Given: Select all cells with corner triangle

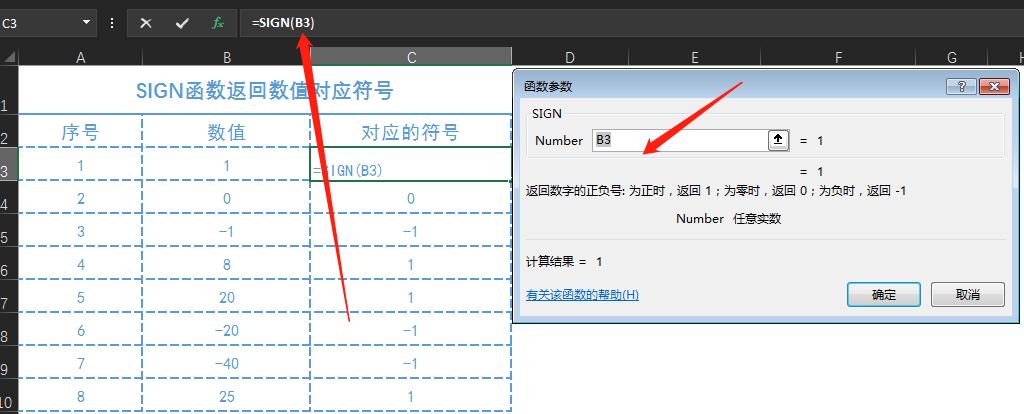Looking at the screenshot, I should [9, 57].
